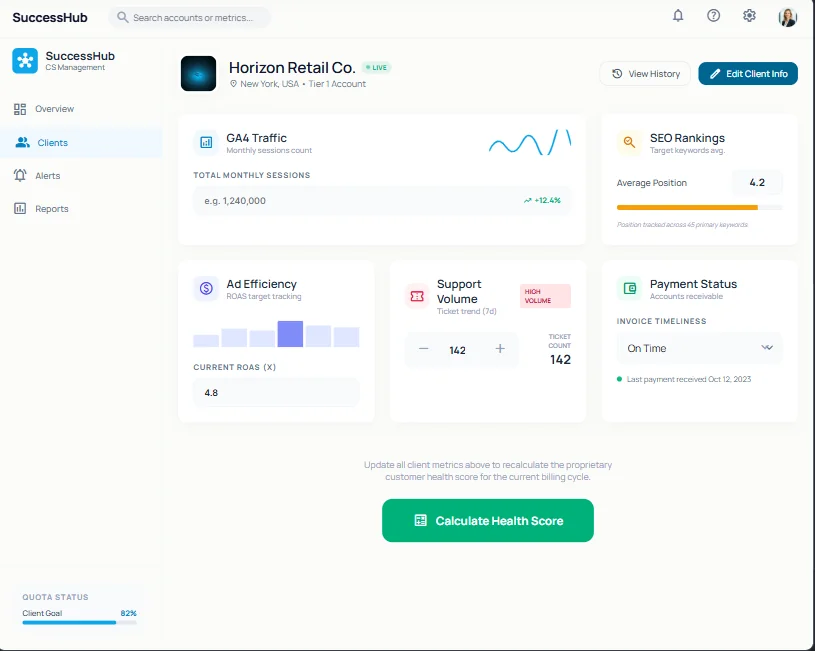Click the +12.4% trend indicator
Screen dimensions: 815x651
pyautogui.click(x=542, y=200)
